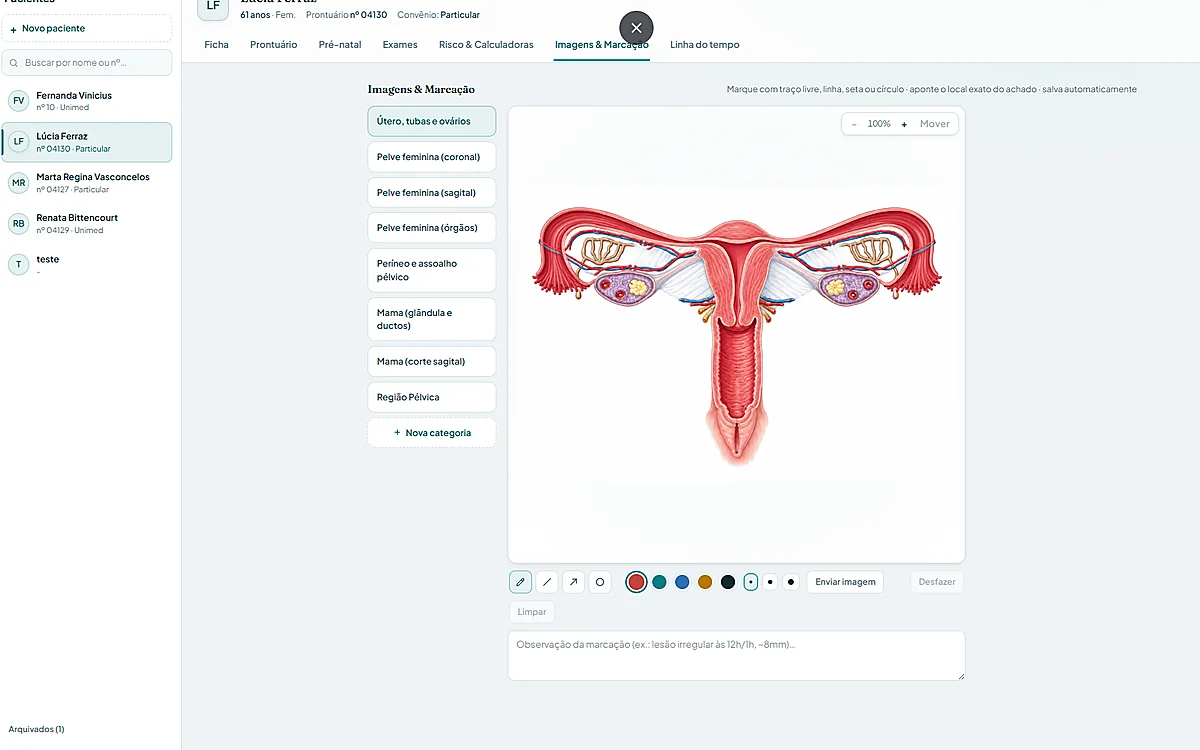Click the FV patient avatar
This screenshot has height=750, width=1200.
(18, 101)
